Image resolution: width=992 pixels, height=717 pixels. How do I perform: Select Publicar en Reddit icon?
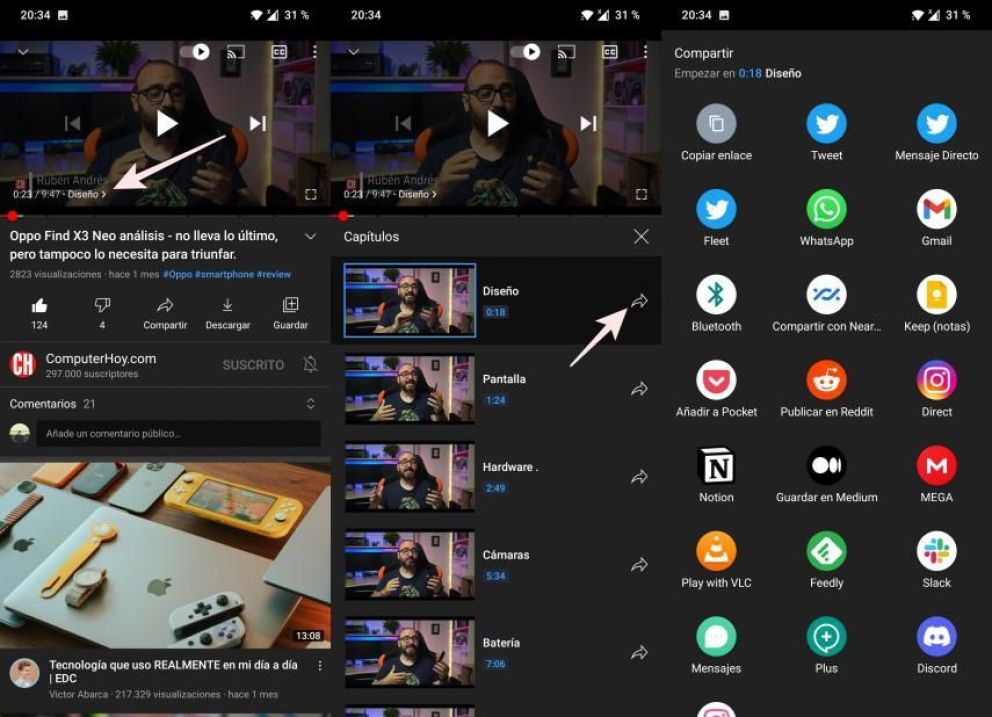826,380
